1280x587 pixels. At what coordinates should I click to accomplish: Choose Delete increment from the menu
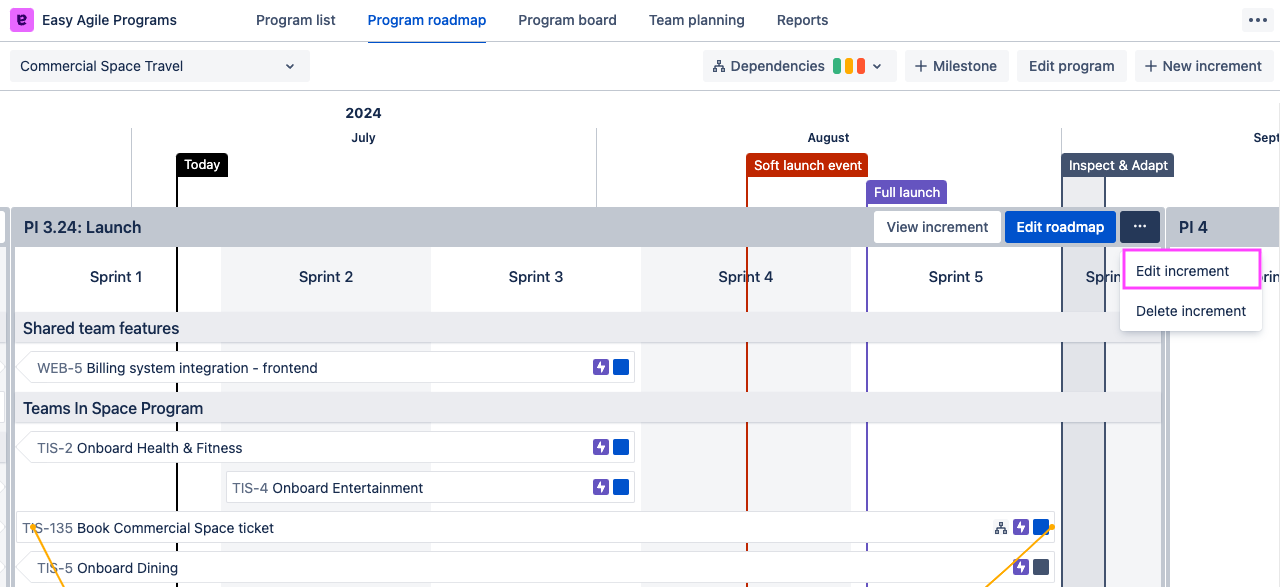pyautogui.click(x=1190, y=311)
